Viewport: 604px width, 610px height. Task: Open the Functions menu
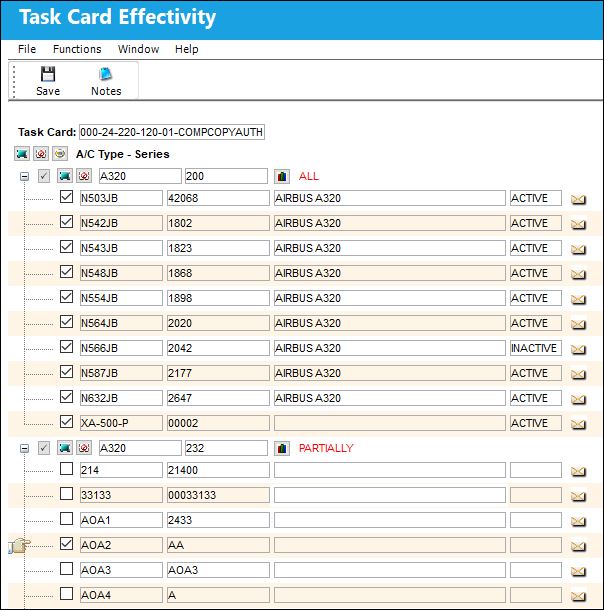77,49
